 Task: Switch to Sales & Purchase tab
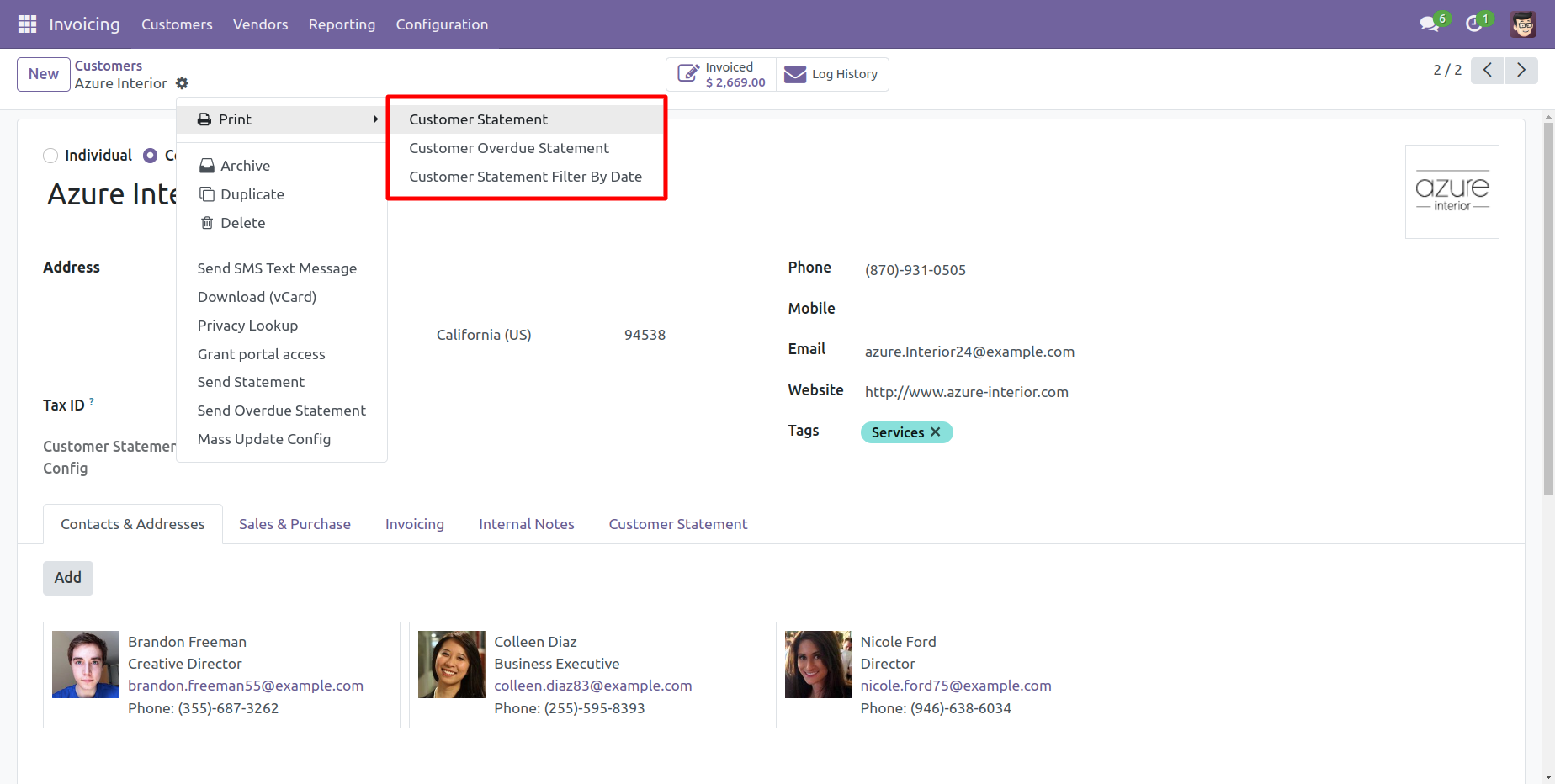pyautogui.click(x=295, y=524)
